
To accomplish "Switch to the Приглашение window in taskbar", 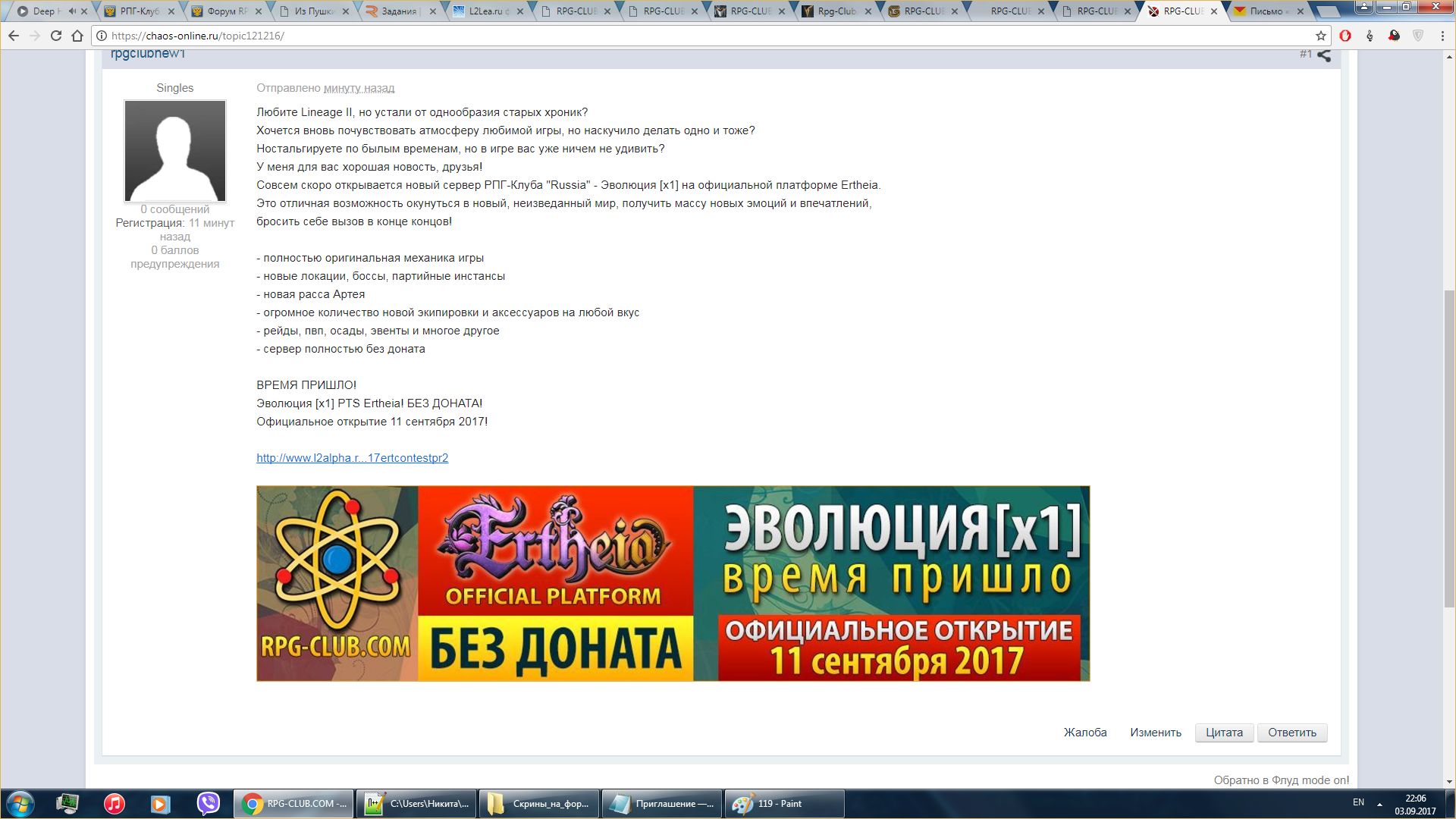I will click(x=662, y=804).
